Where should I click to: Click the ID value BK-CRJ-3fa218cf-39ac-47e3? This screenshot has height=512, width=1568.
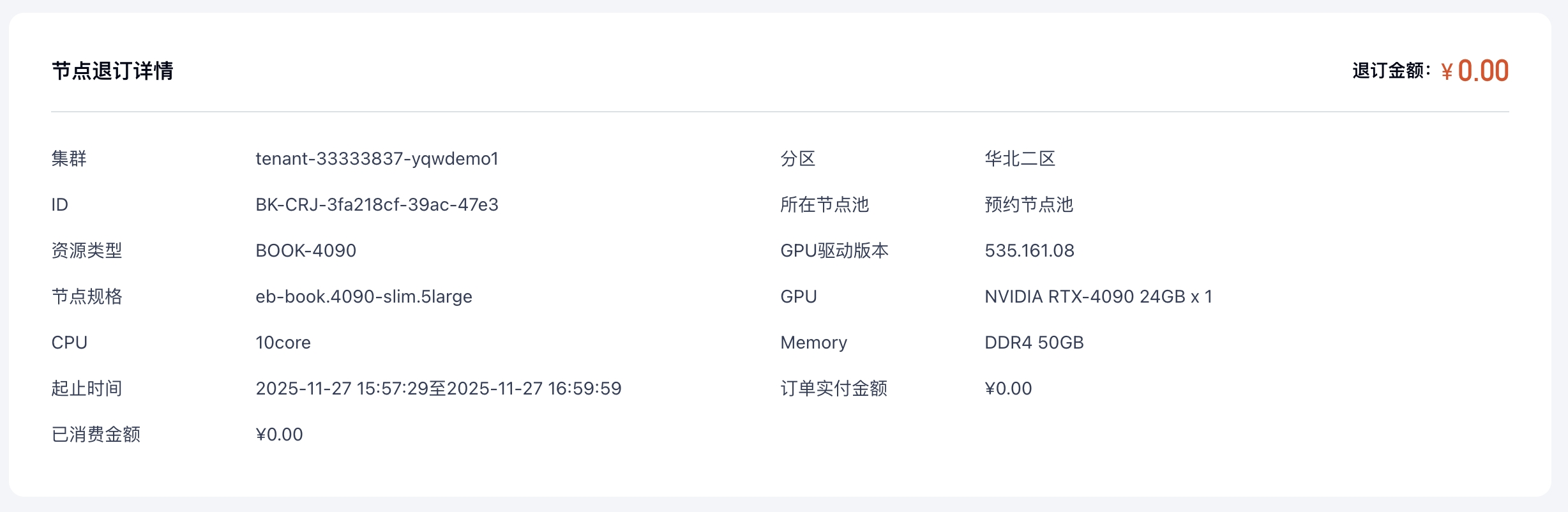click(377, 205)
